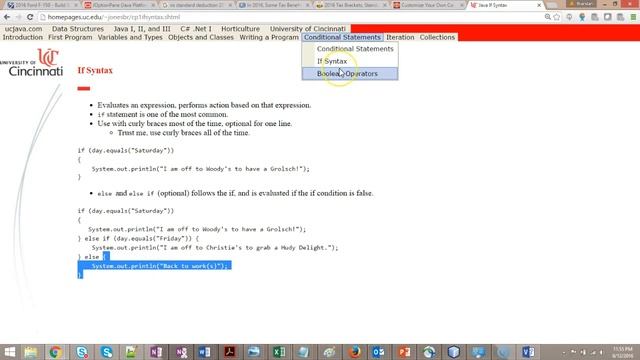
Task: Open Firefox from the taskbar
Action: click(x=354, y=352)
